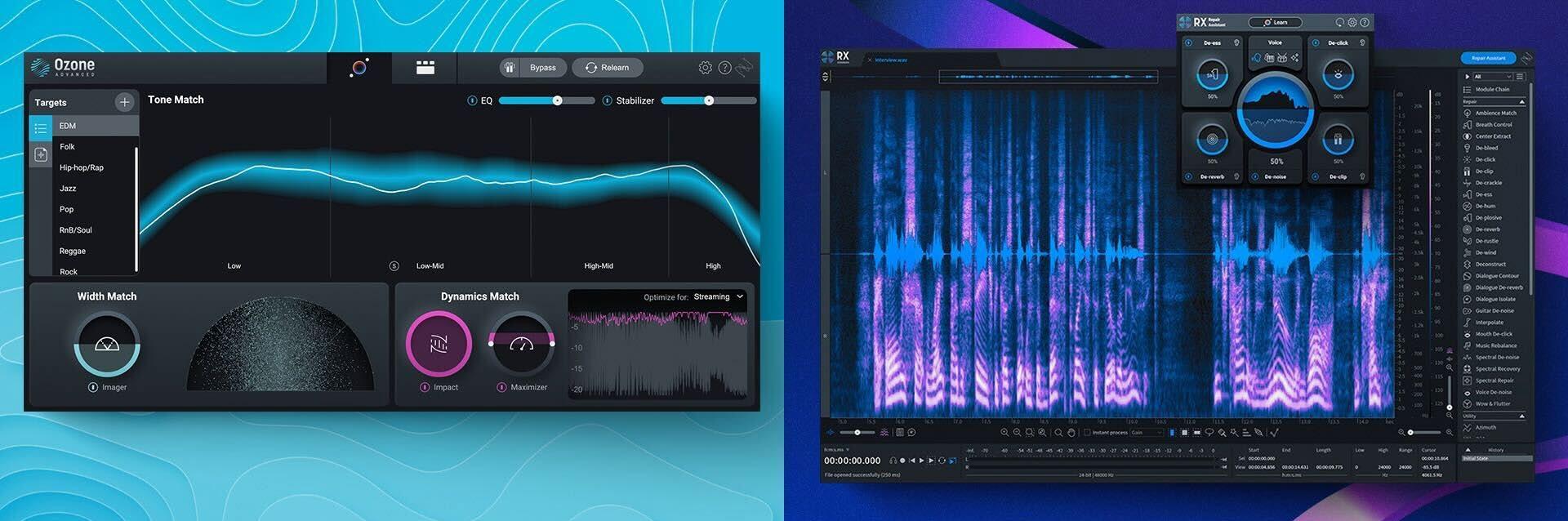Click the blue Repair Assistant button
Screen dimensions: 1568x521
coord(1488,58)
